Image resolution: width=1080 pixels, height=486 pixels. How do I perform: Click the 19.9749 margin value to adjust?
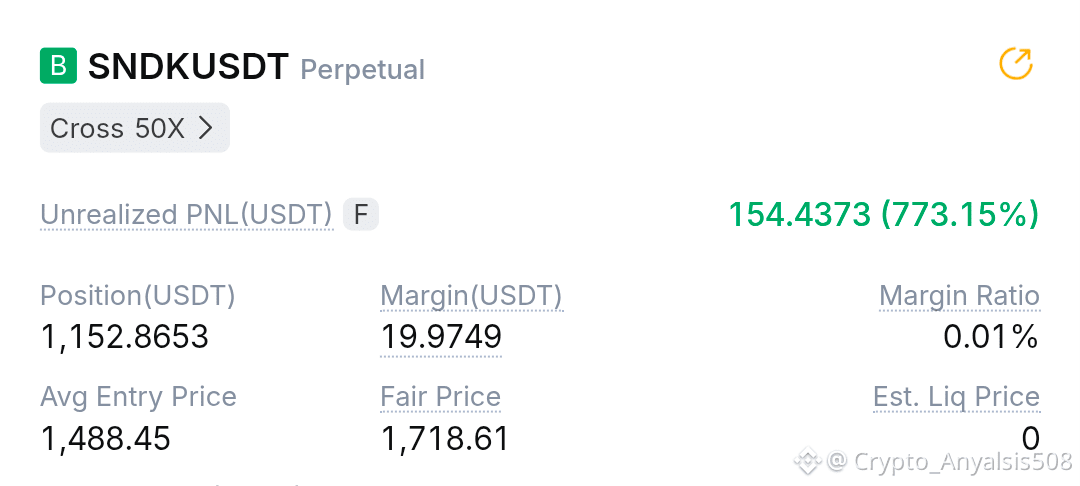point(441,337)
